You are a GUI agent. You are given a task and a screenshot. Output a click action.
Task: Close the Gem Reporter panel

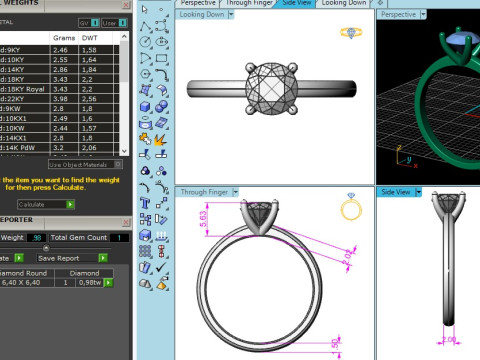pos(126,222)
